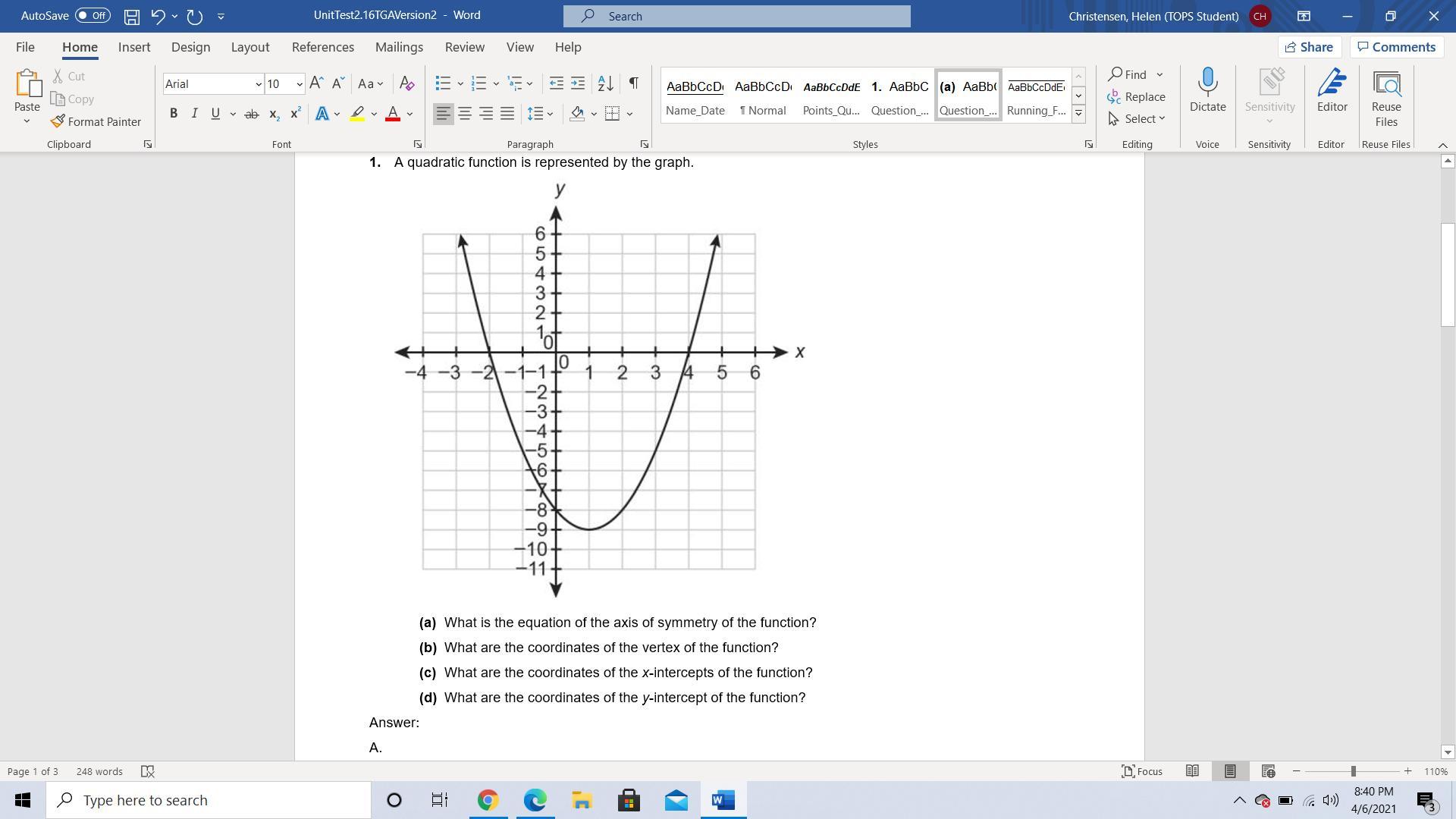Open the Editor pane icon
1456x819 pixels.
coord(1332,83)
